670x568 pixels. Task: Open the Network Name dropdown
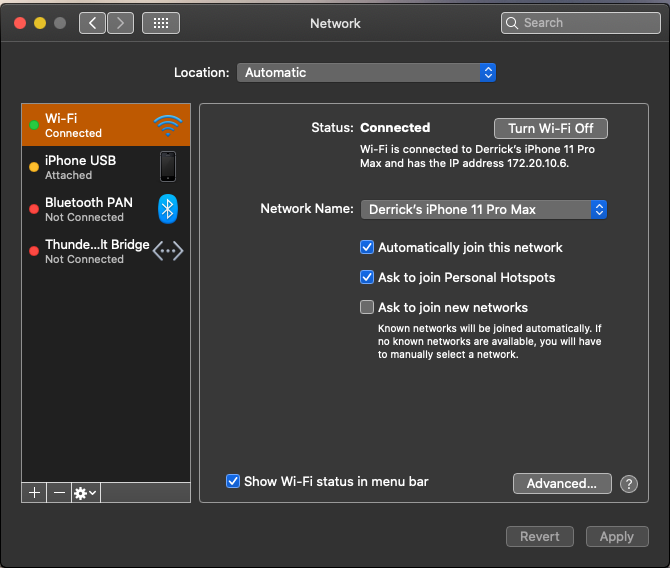coord(484,209)
